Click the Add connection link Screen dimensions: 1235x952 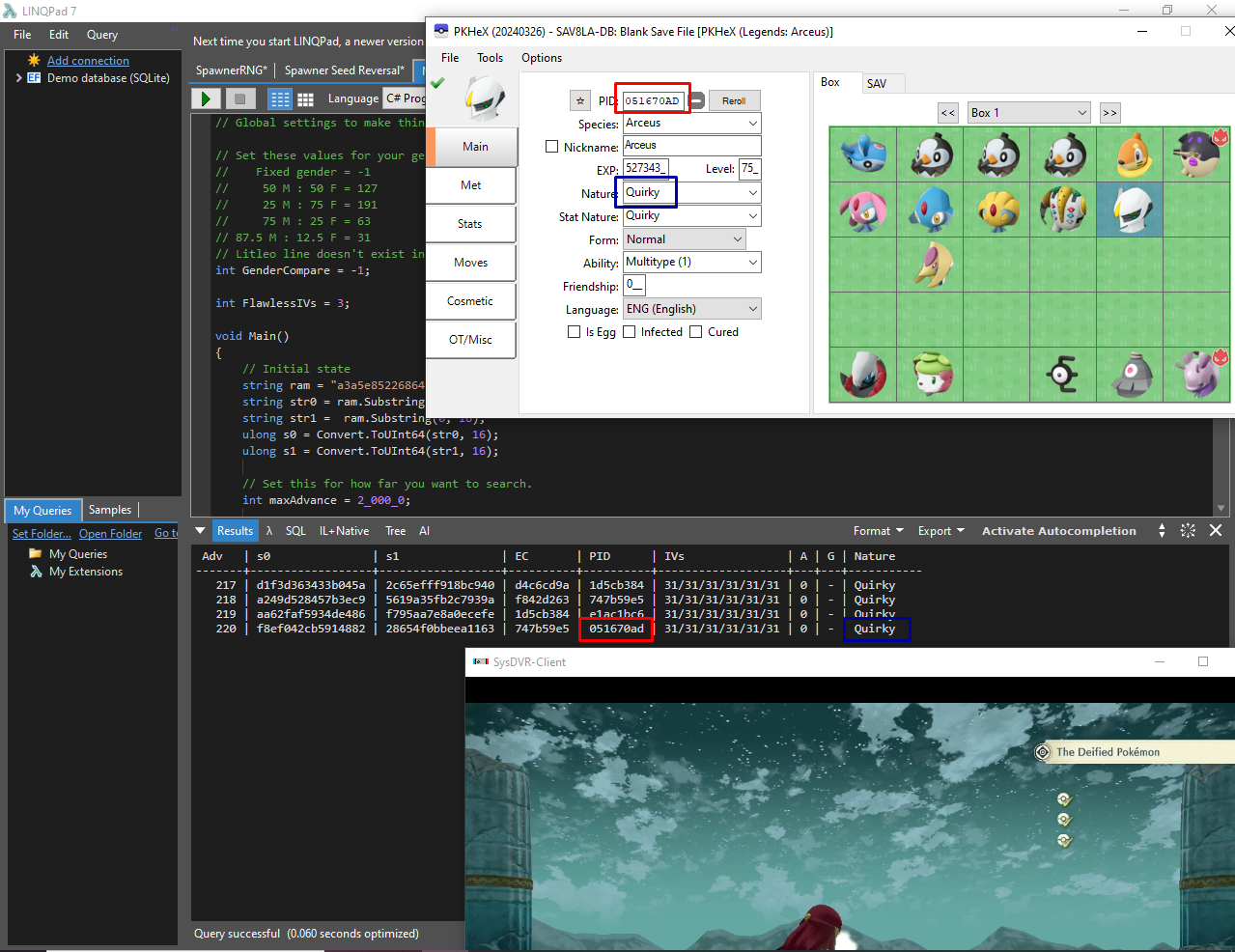tap(88, 61)
